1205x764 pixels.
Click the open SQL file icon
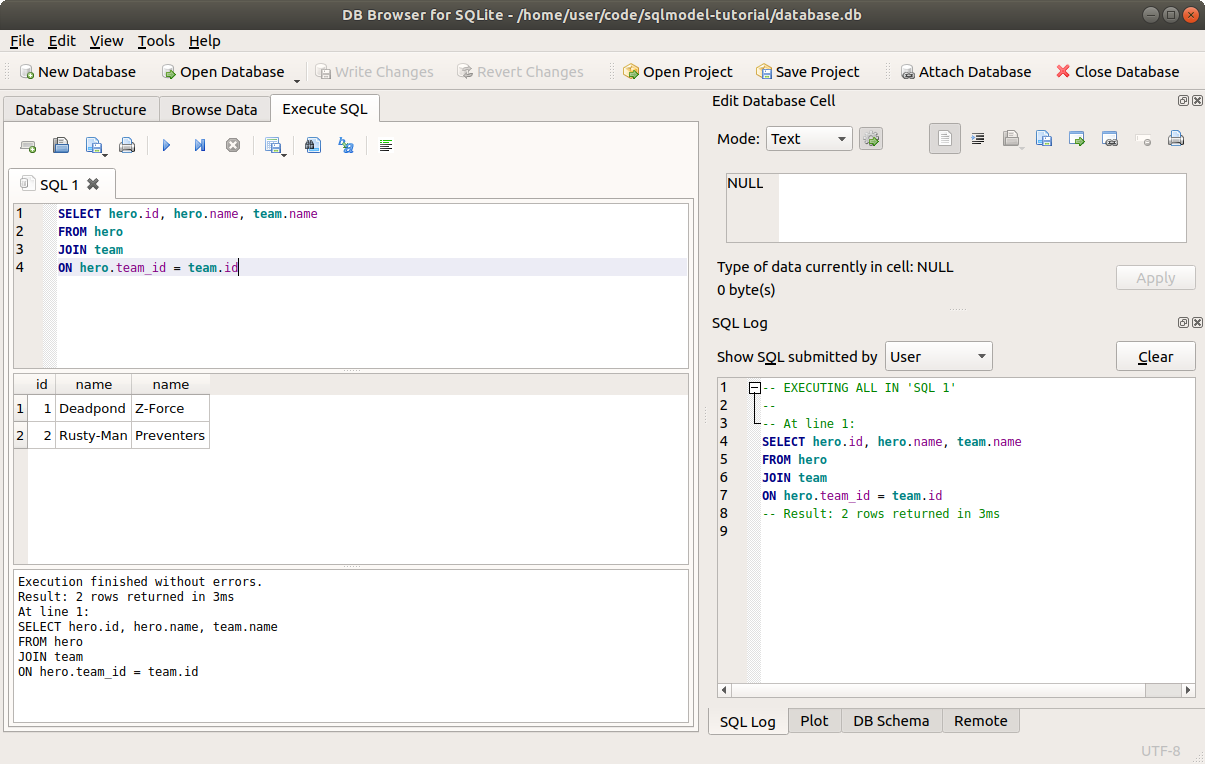pos(61,146)
